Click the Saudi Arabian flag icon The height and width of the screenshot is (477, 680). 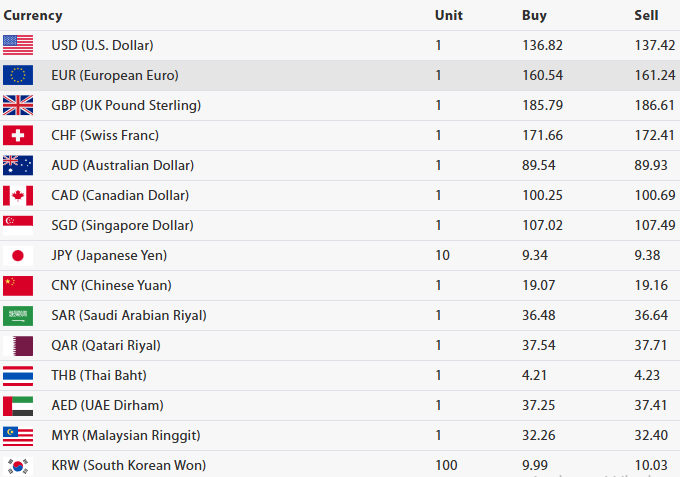point(18,315)
